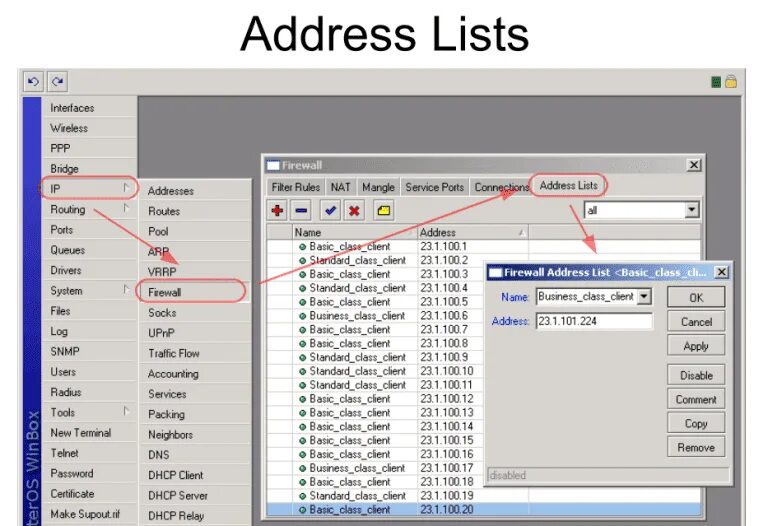Viewport: 768px width, 526px height.
Task: Open the Make Supout.rif menu item
Action: [89, 514]
